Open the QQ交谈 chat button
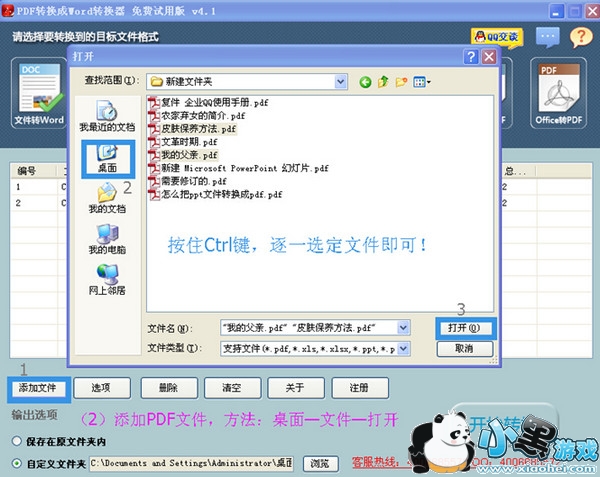Screen dimensions: 600x477 coord(497,37)
